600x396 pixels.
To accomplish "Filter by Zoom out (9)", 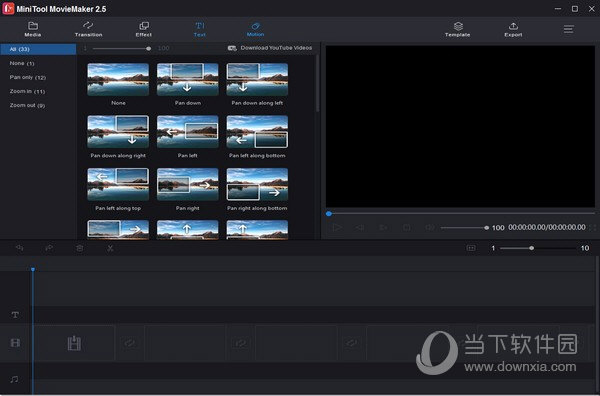I will tap(27, 105).
